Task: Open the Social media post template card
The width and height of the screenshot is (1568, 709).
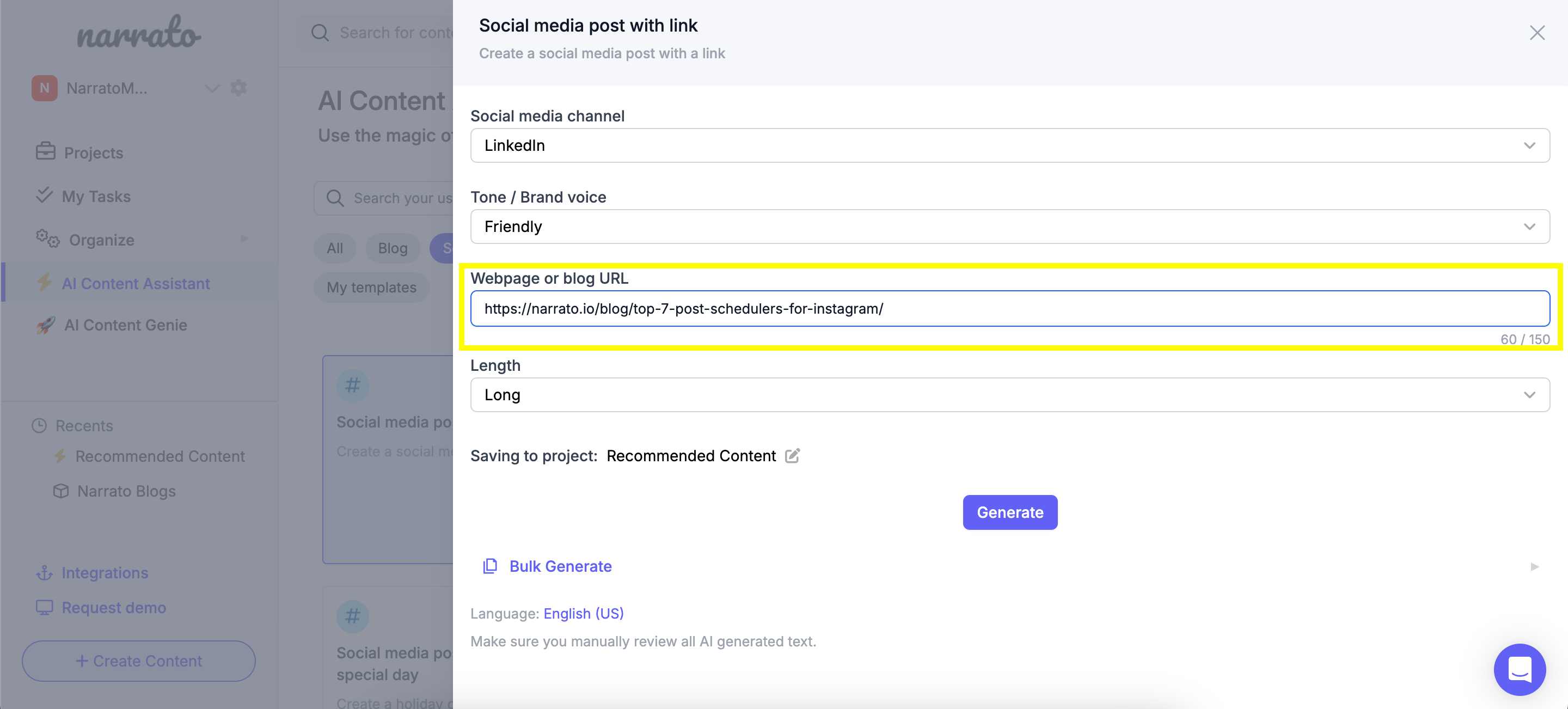Action: coord(388,460)
